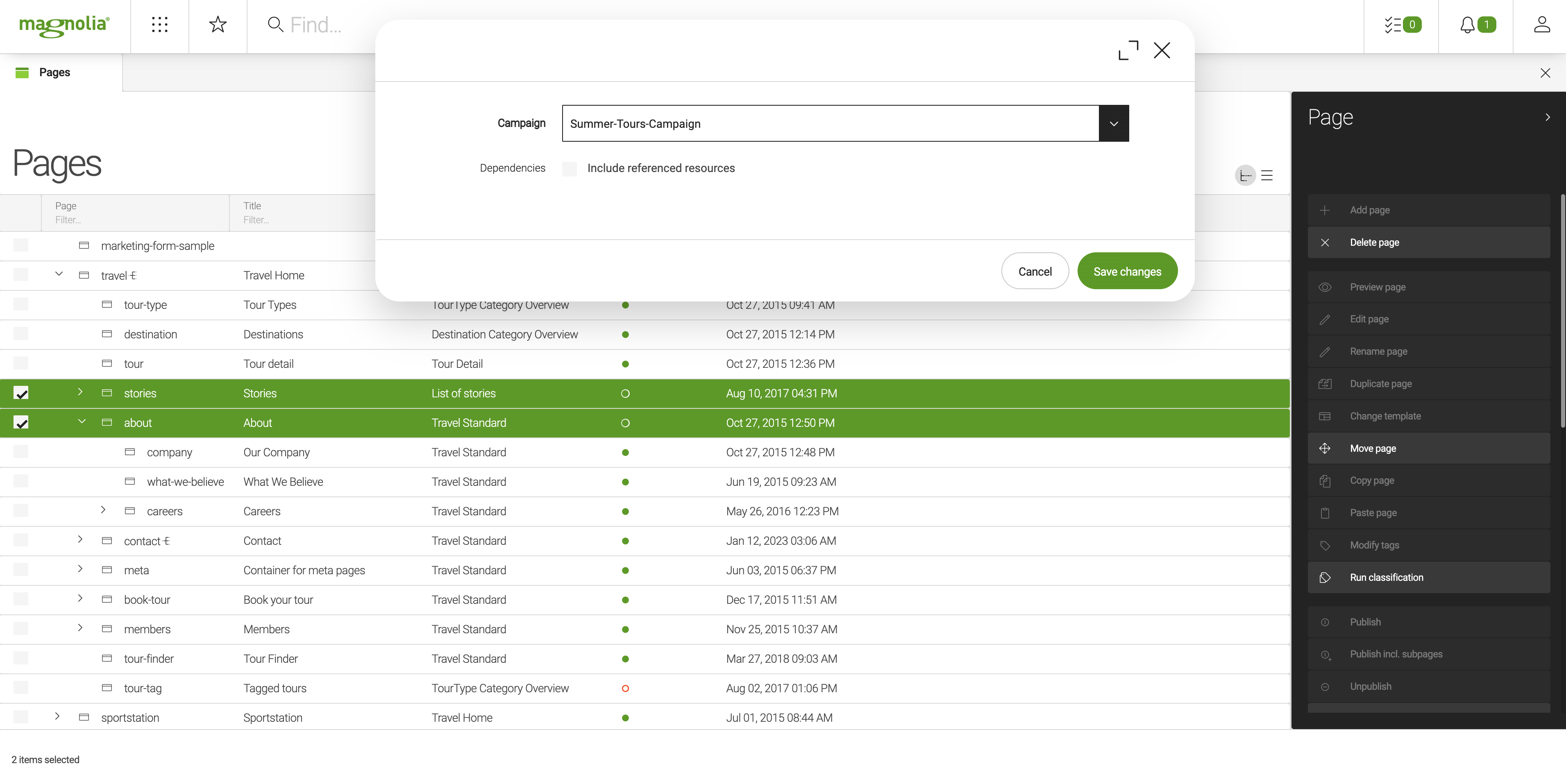
Task: Click the unpublished status circle of tour-tag
Action: click(625, 688)
